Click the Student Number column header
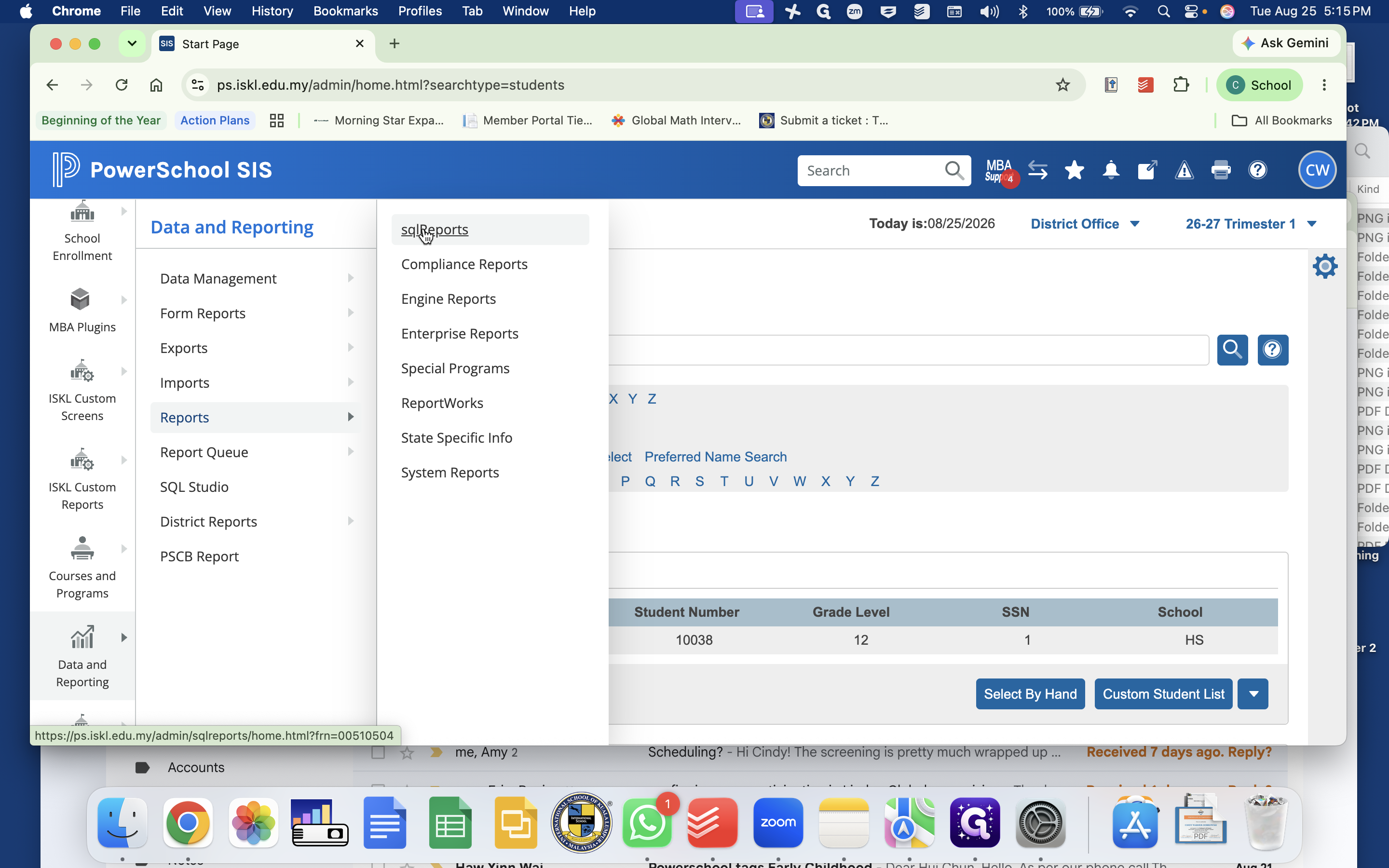This screenshot has width=1389, height=868. [686, 612]
